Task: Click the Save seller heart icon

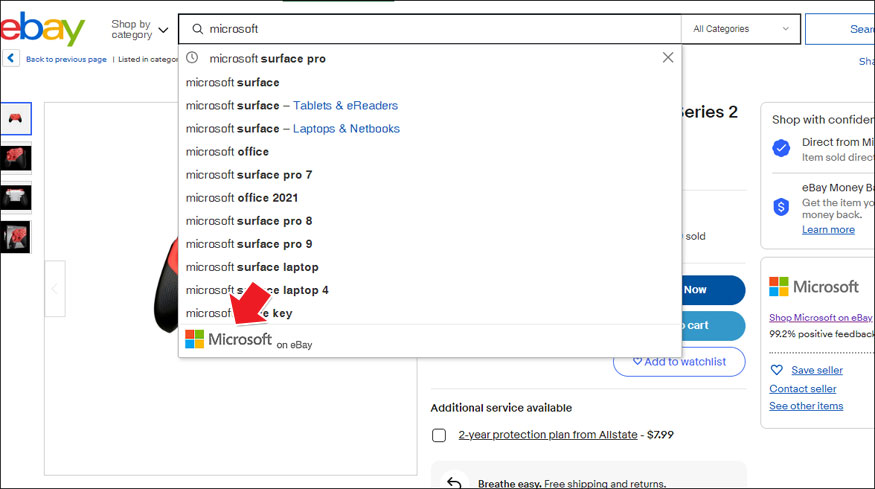Action: point(776,370)
